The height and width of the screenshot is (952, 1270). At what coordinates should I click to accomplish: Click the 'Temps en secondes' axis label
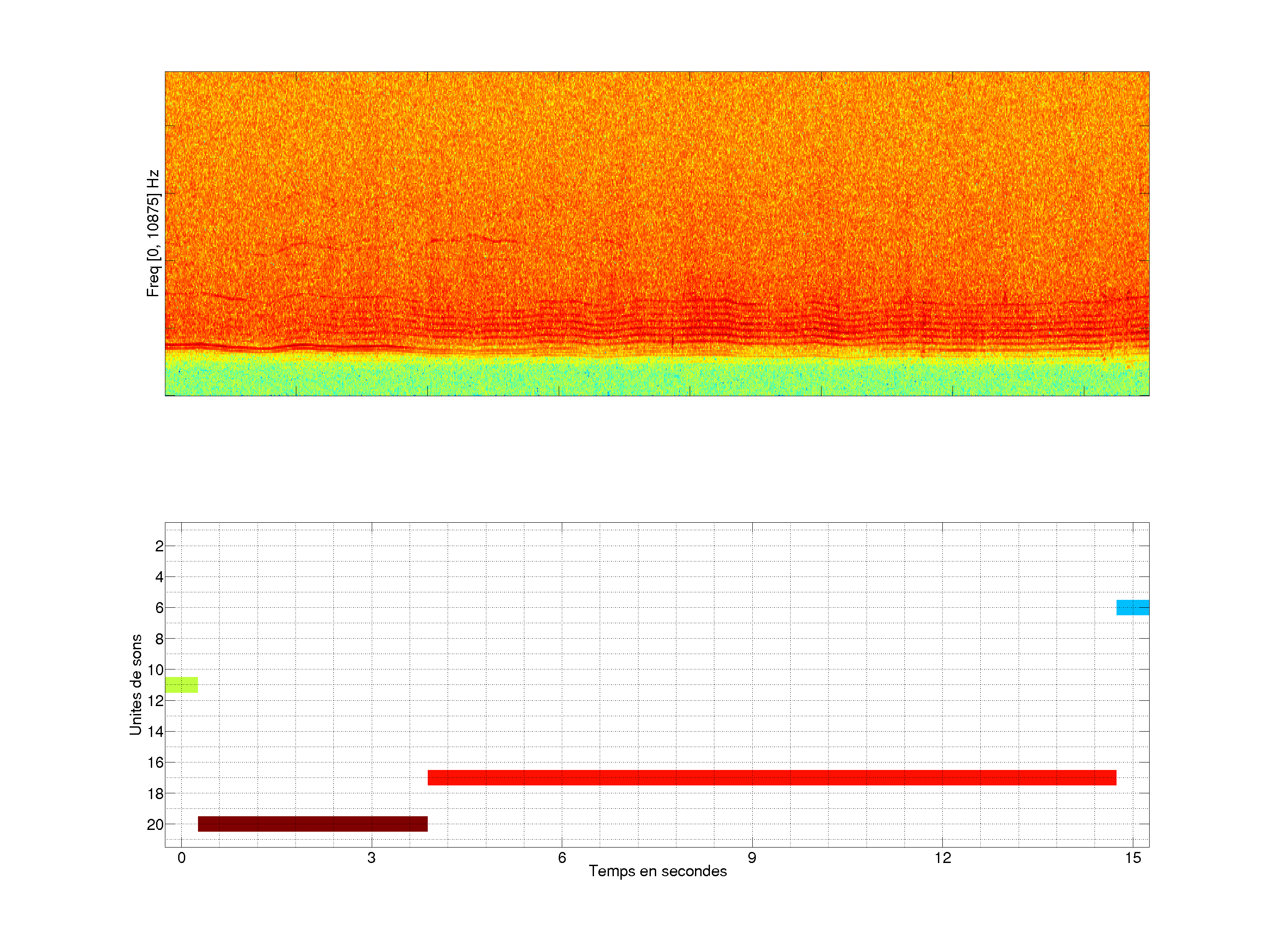coord(657,871)
